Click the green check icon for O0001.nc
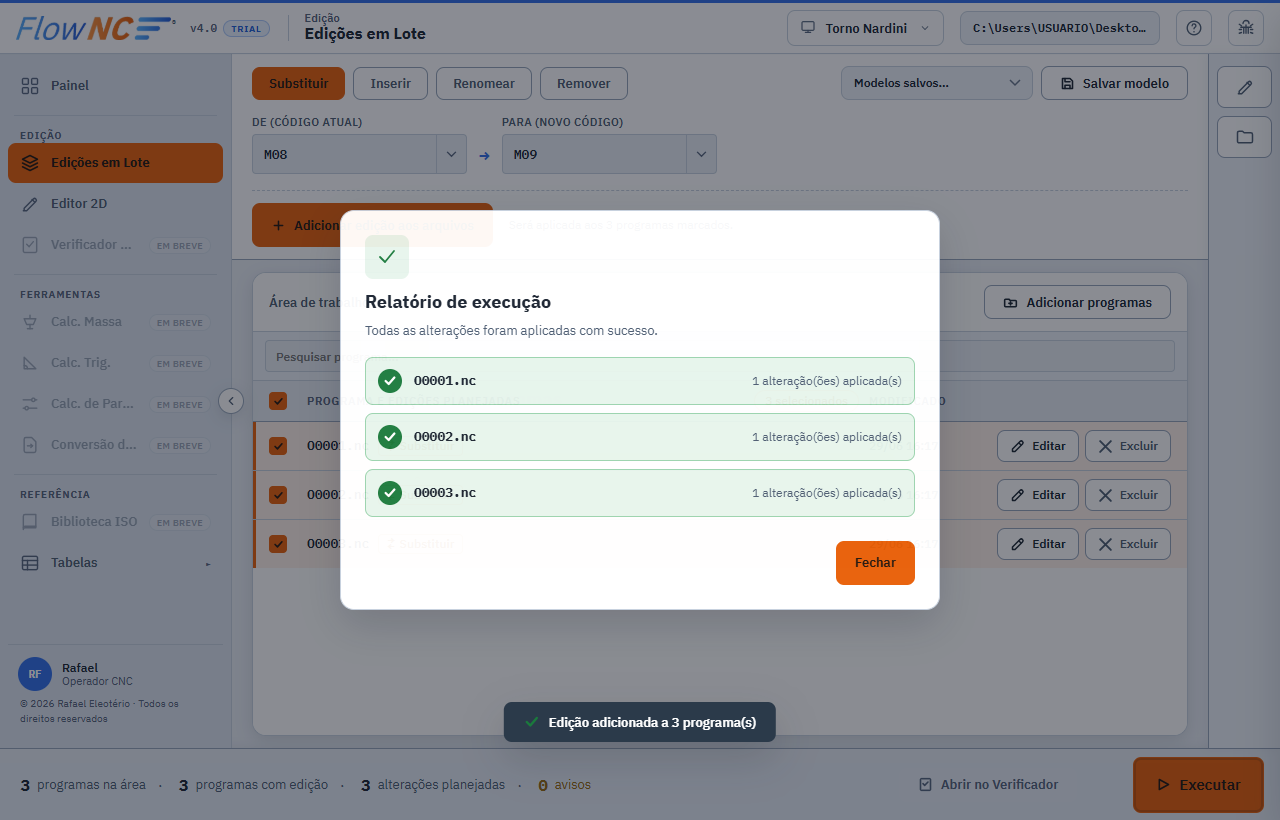The image size is (1280, 820). point(390,381)
